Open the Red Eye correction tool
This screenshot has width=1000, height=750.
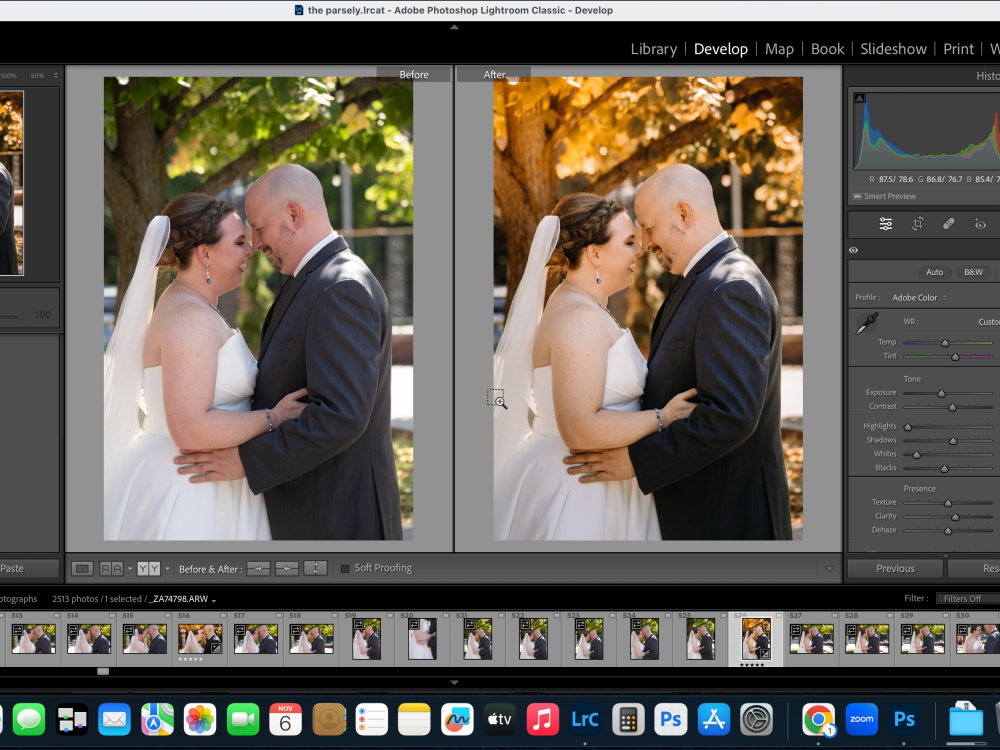pyautogui.click(x=980, y=224)
